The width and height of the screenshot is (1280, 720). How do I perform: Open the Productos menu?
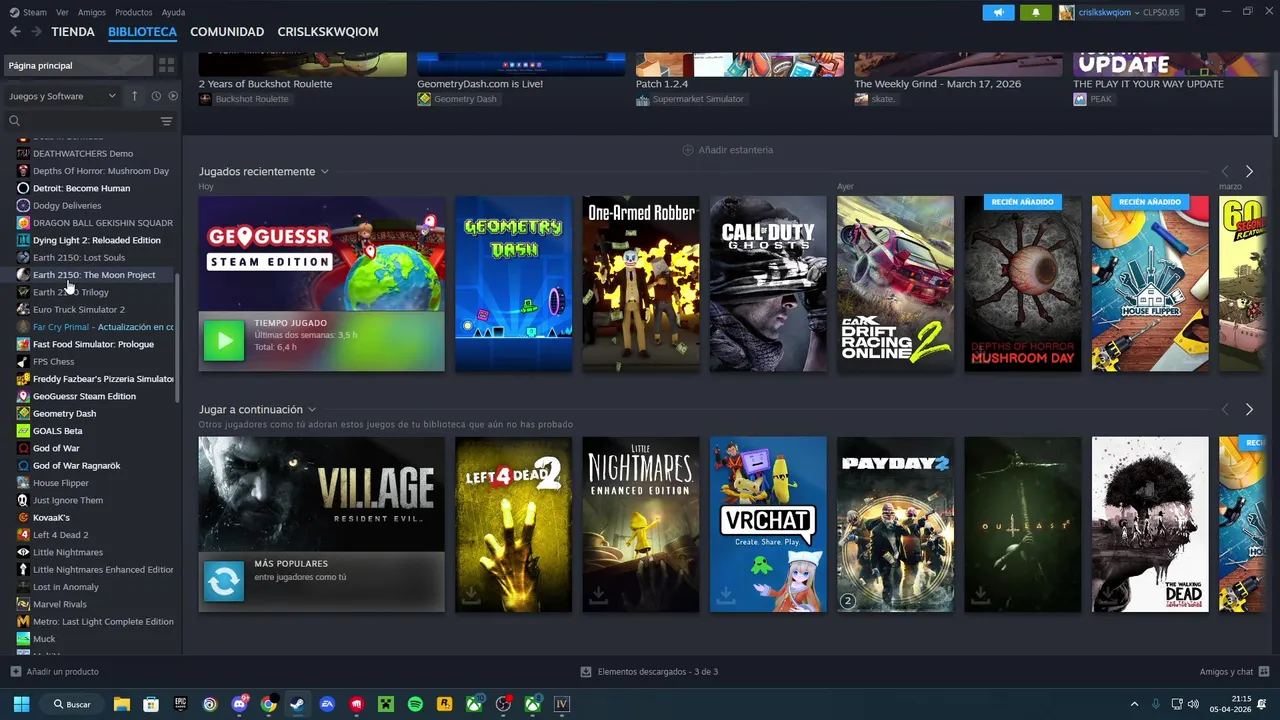click(134, 12)
